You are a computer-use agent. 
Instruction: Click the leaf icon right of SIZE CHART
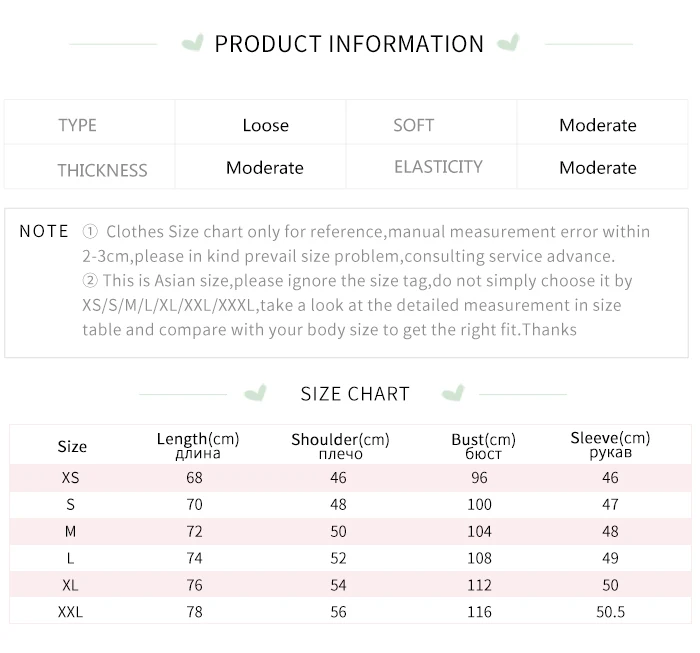[453, 392]
